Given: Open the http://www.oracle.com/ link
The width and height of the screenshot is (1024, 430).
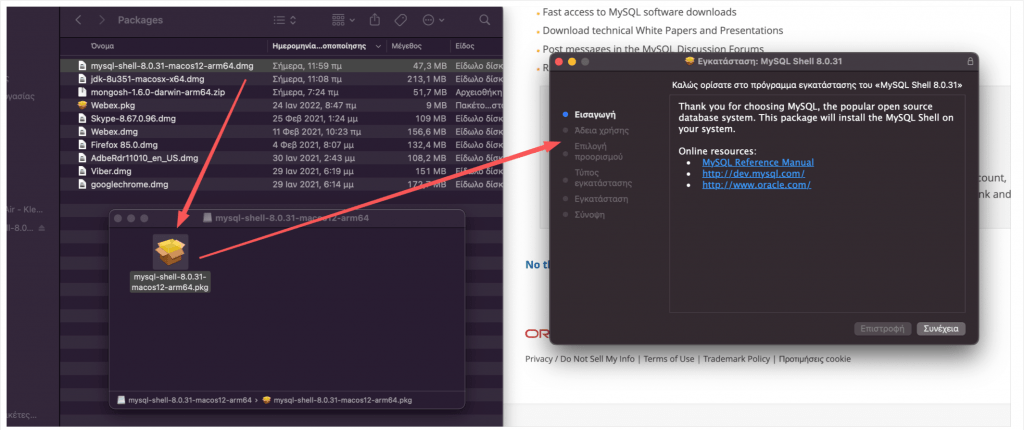Looking at the screenshot, I should click(757, 185).
